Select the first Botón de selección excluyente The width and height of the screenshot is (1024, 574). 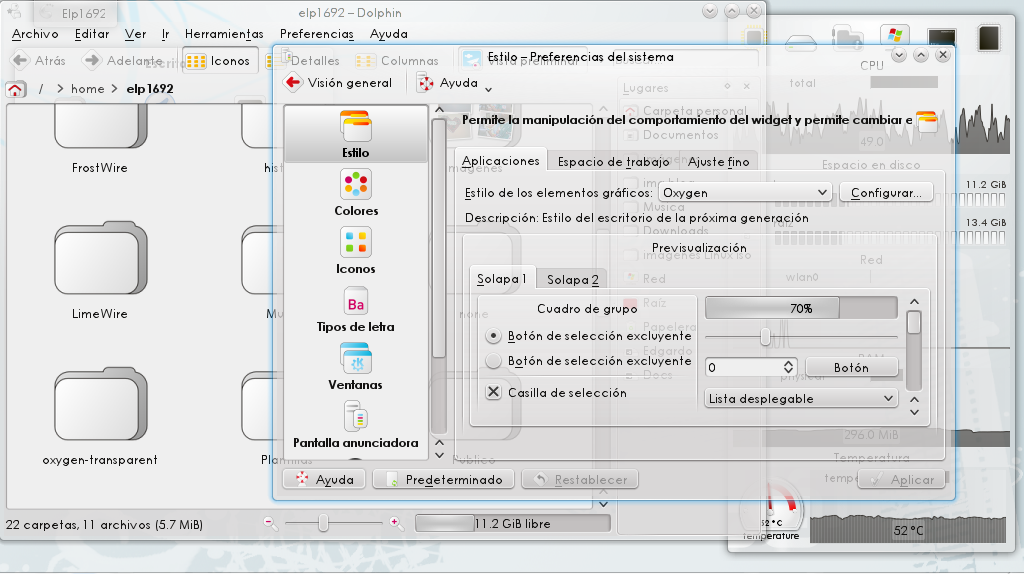[x=493, y=336]
